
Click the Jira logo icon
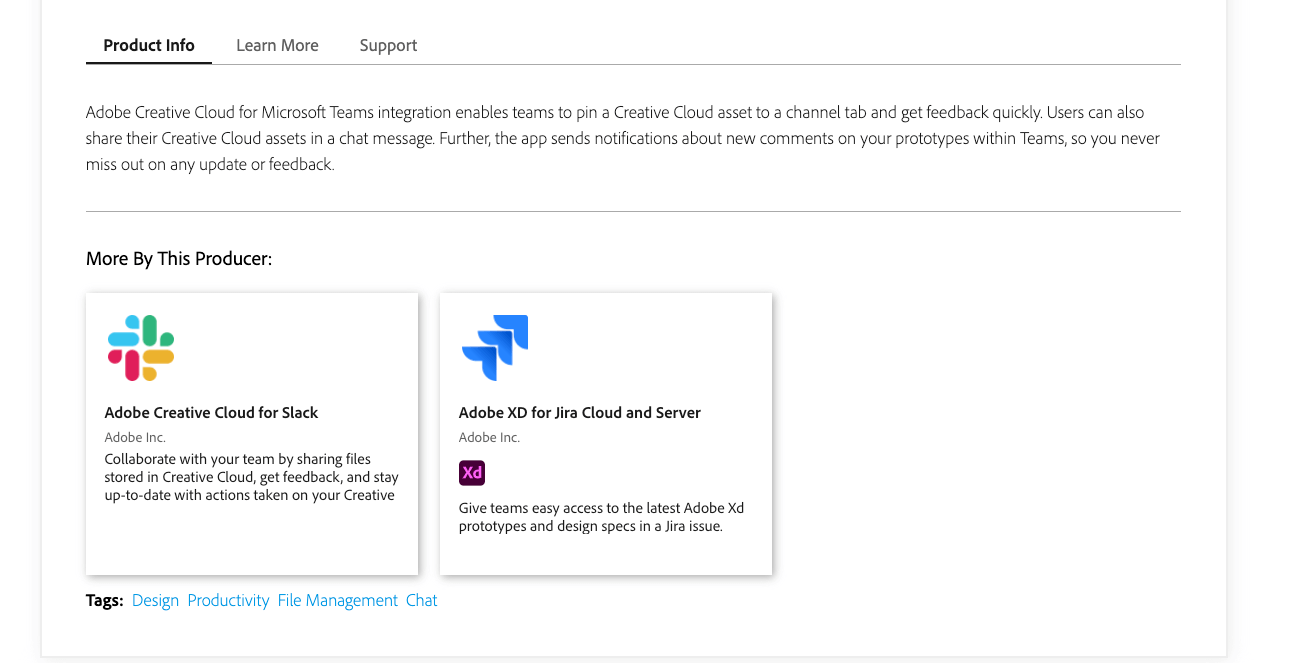495,348
